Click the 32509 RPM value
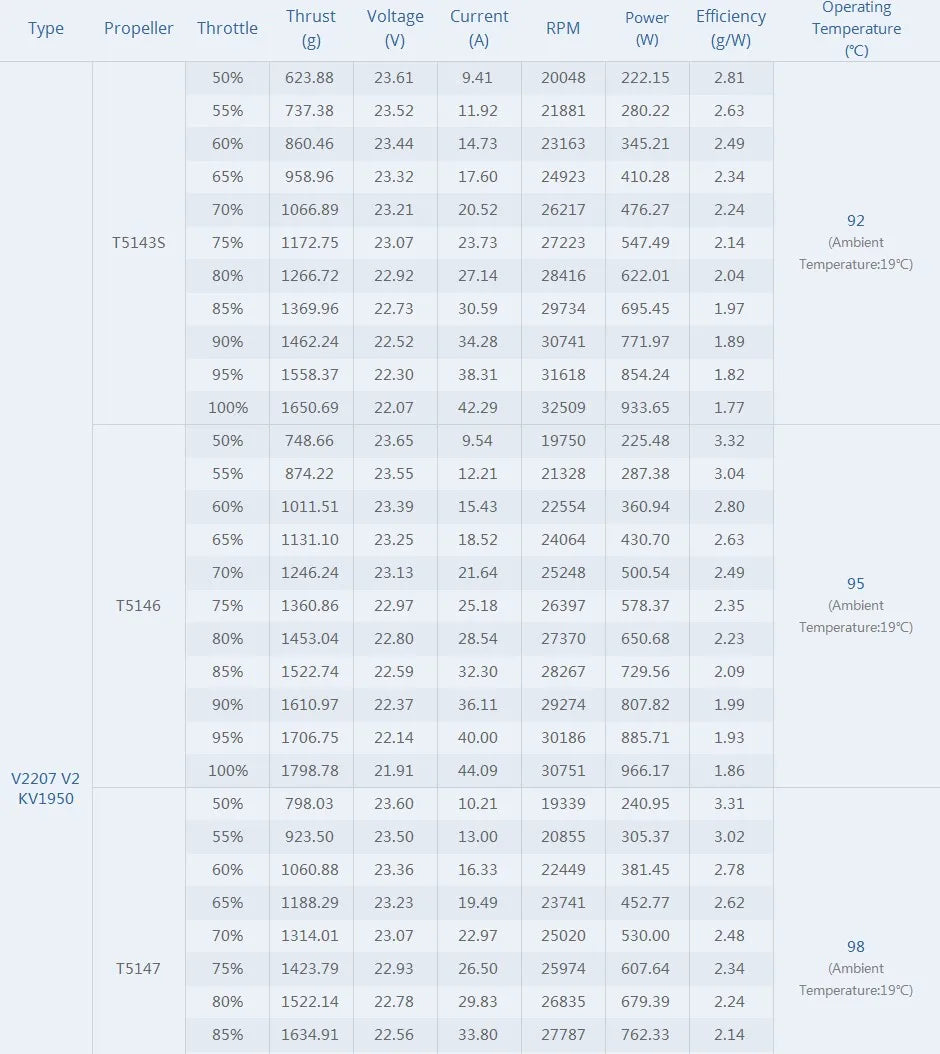Viewport: 940px width, 1054px height. (x=563, y=407)
